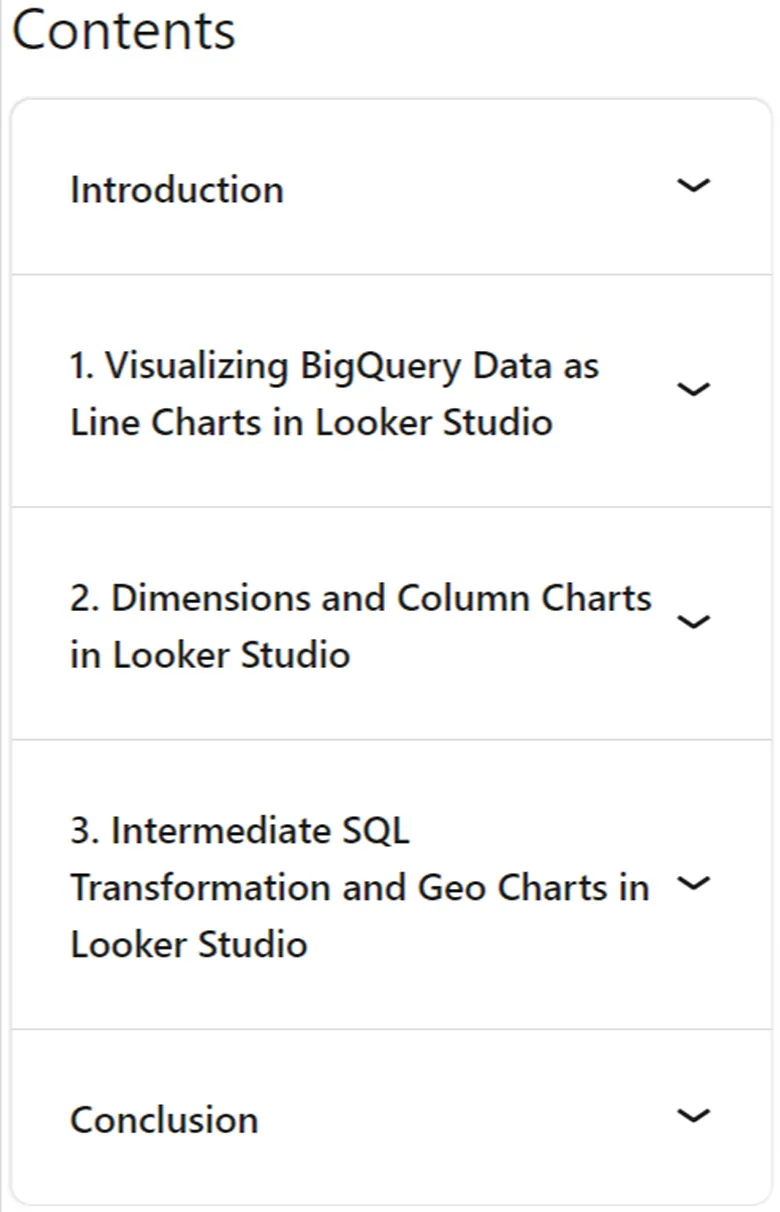
Task: Open the Conclusion title label
Action: point(164,1119)
